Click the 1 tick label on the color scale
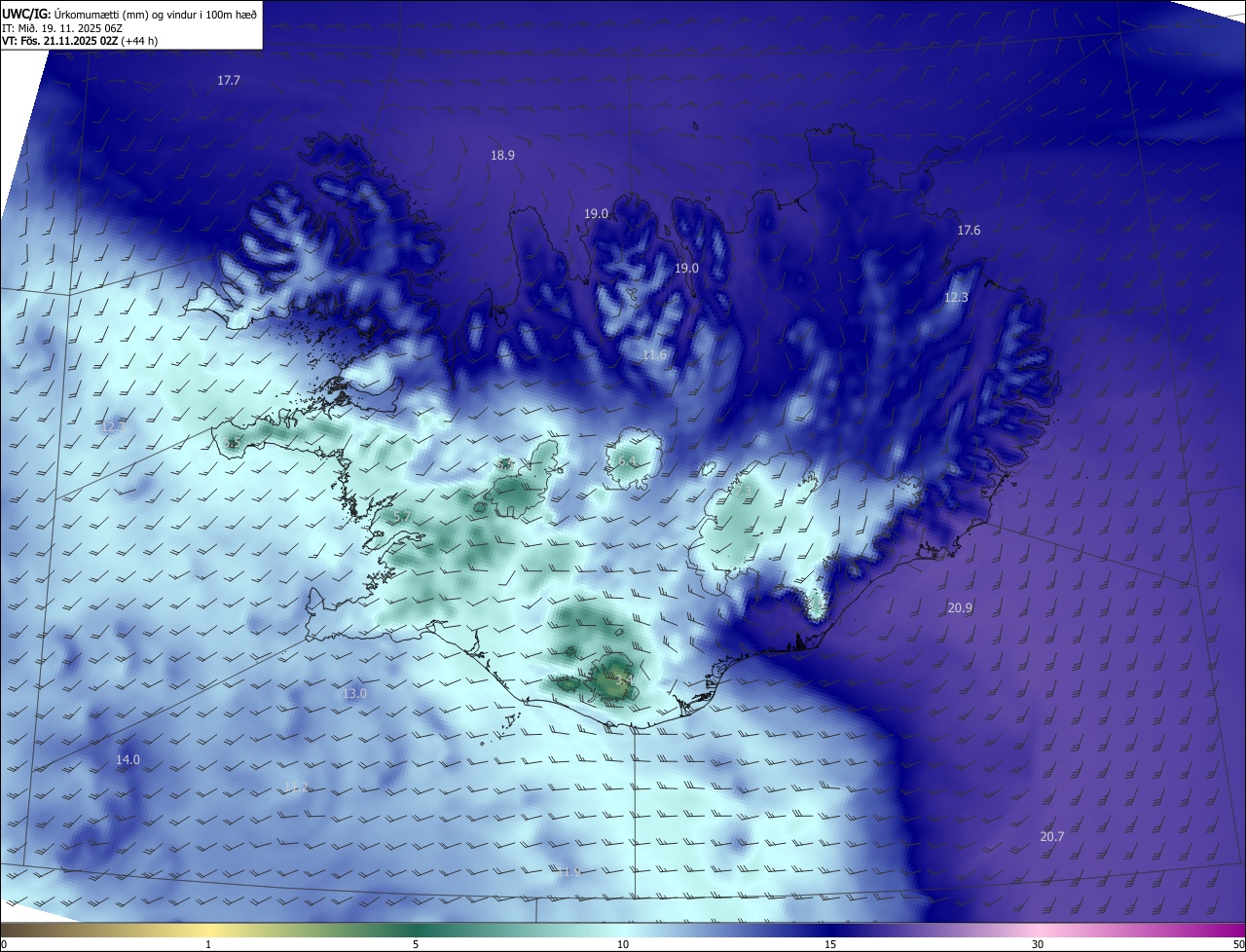This screenshot has width=1246, height=952. pyautogui.click(x=208, y=945)
